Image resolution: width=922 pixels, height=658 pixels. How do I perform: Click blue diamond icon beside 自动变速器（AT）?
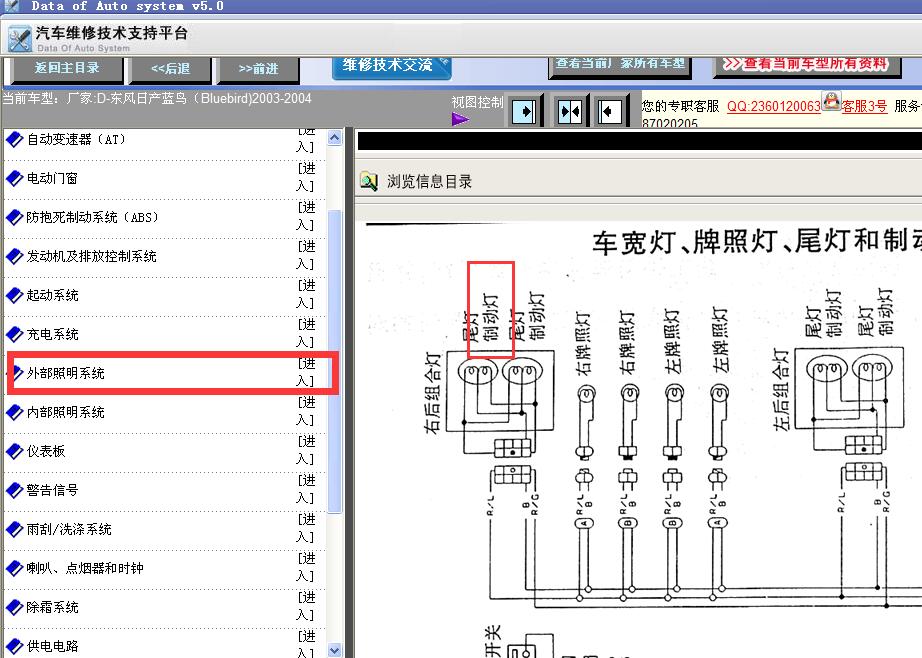point(14,140)
